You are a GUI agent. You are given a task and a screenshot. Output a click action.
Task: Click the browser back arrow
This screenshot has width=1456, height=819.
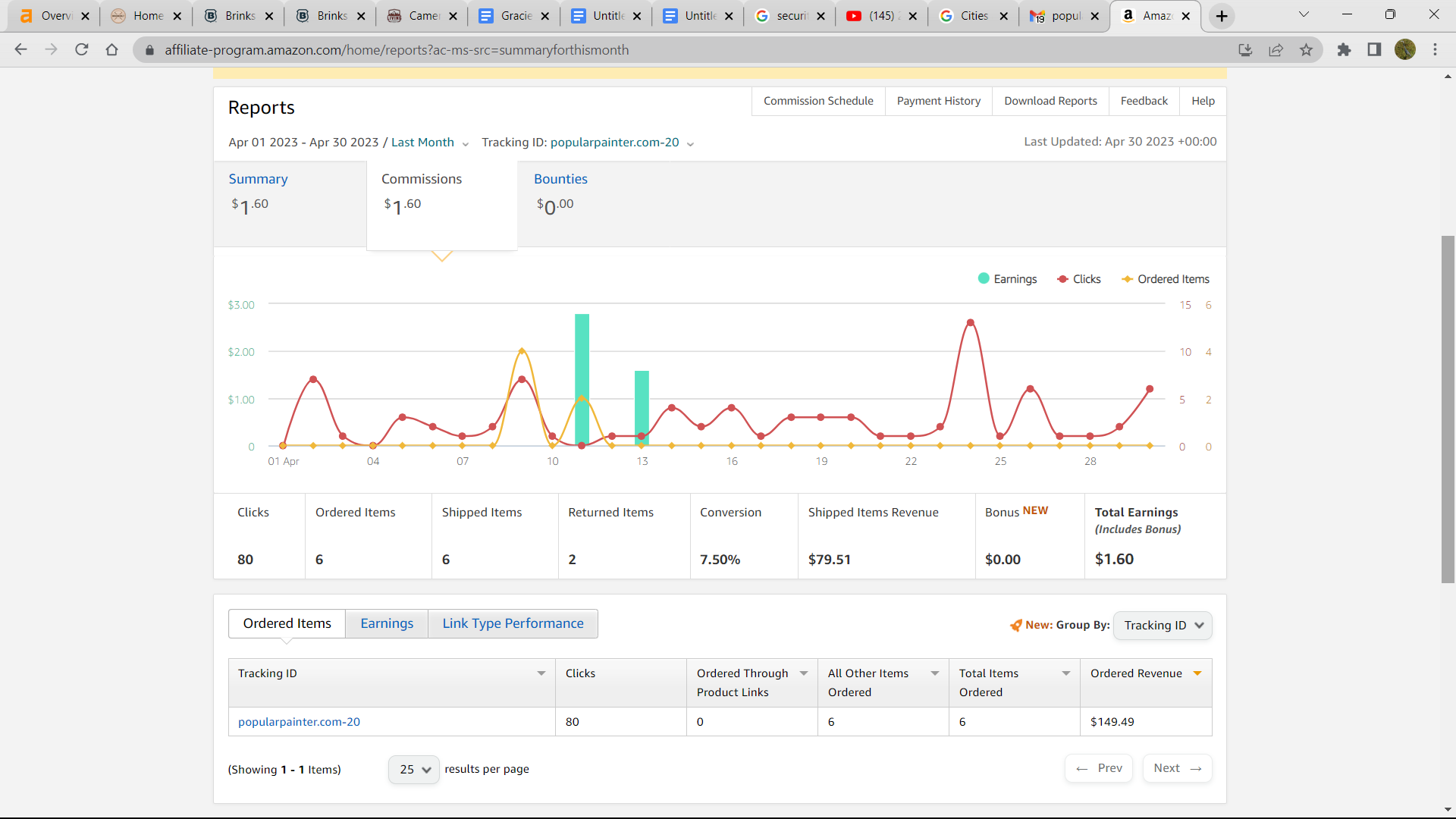pos(20,49)
